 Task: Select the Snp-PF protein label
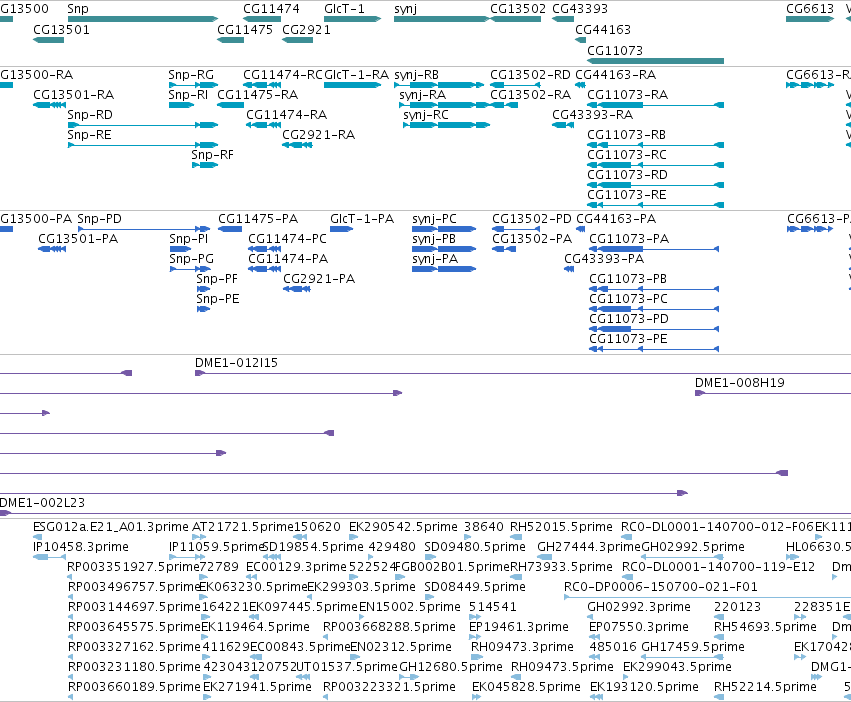(217, 279)
